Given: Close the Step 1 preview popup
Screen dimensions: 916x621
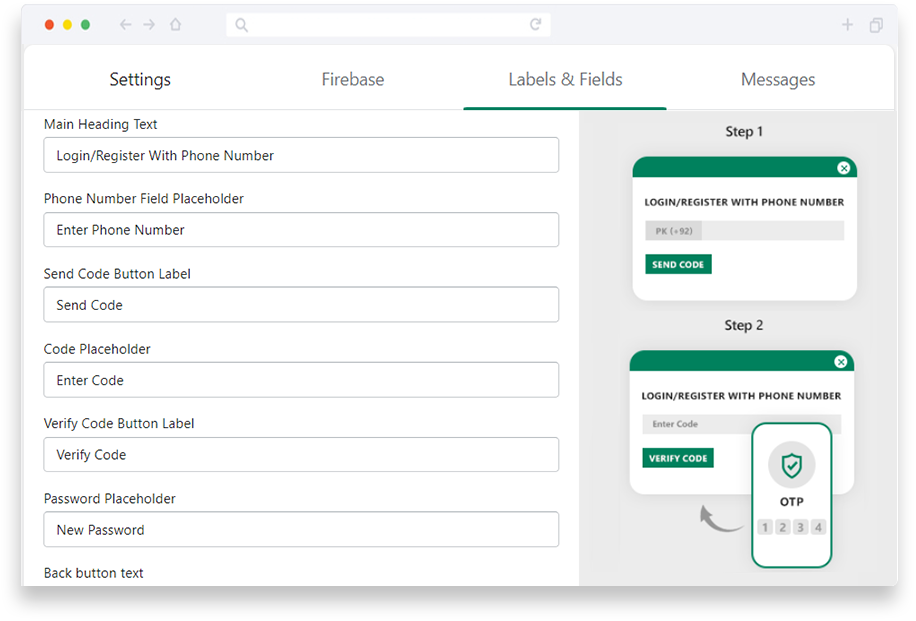Looking at the screenshot, I should (x=843, y=168).
